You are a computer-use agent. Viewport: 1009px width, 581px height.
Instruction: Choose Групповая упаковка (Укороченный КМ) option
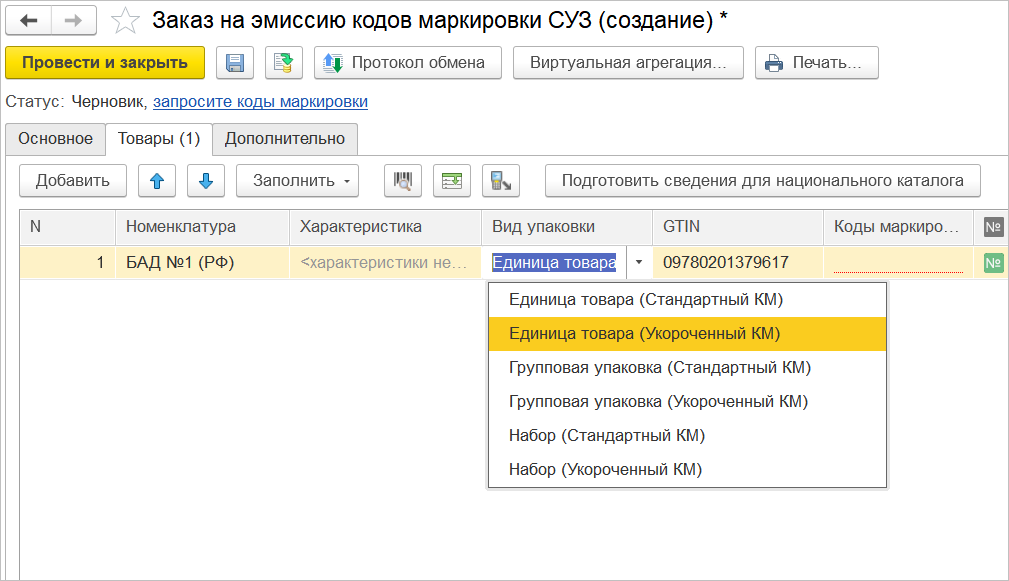pyautogui.click(x=657, y=402)
